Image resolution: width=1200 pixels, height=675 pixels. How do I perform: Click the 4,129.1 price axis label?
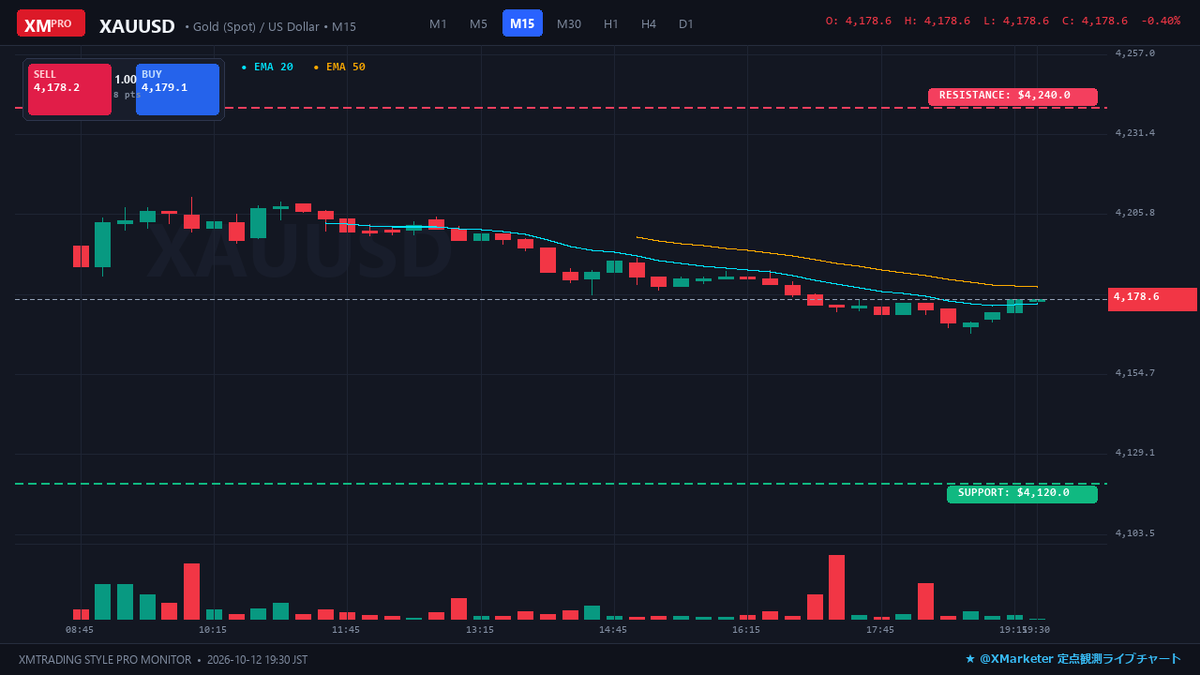click(1135, 453)
